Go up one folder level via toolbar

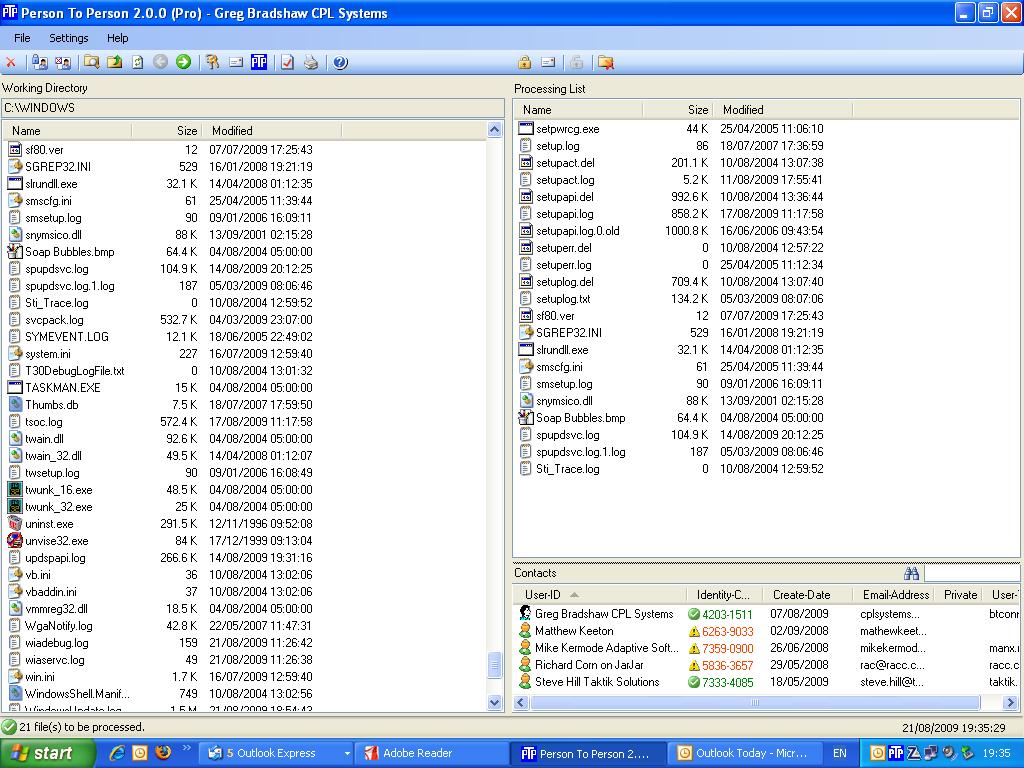tap(114, 62)
